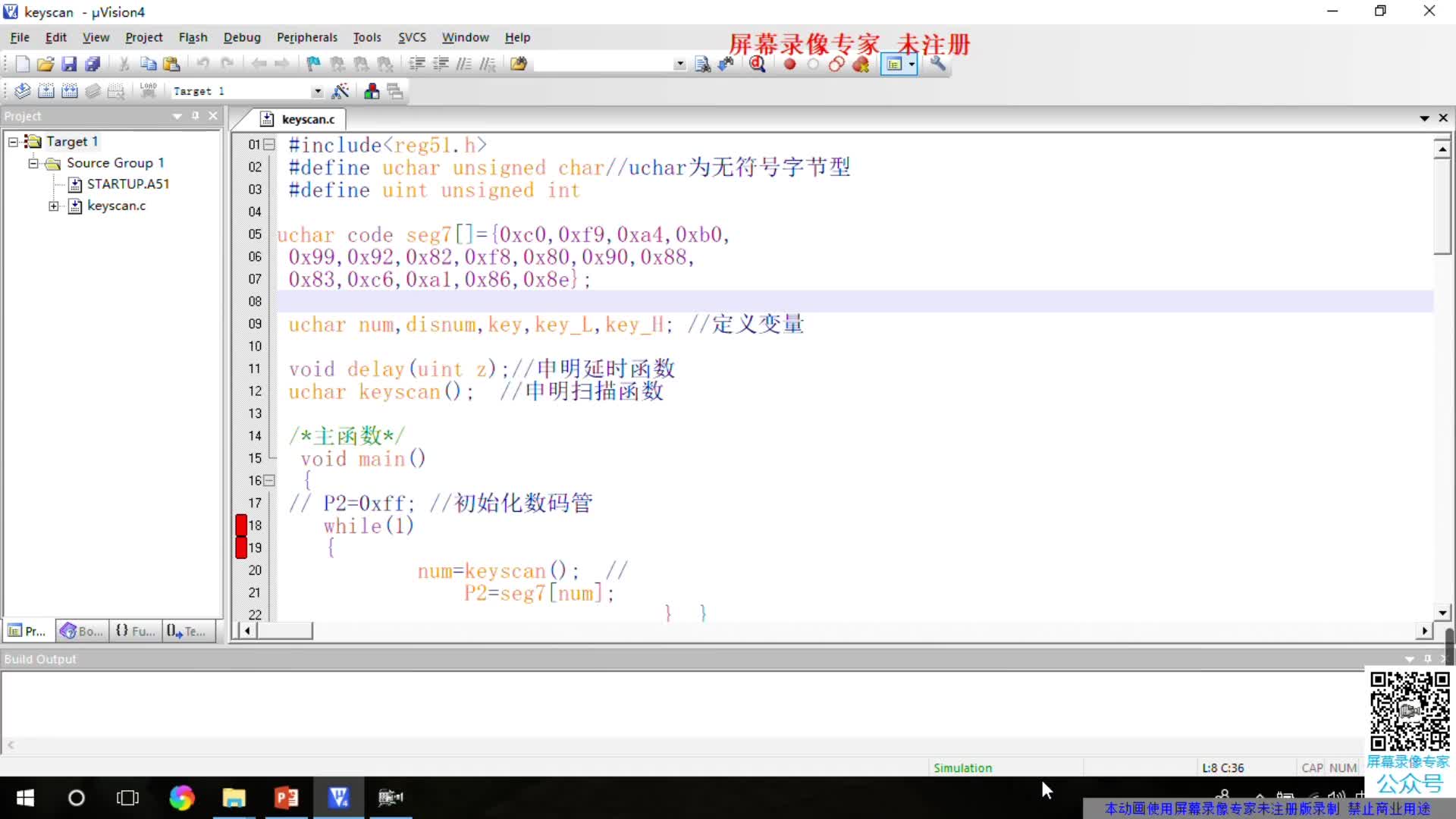Screen dimensions: 1456x819
Task: Toggle the breakpoint on line 19
Action: coord(241,548)
